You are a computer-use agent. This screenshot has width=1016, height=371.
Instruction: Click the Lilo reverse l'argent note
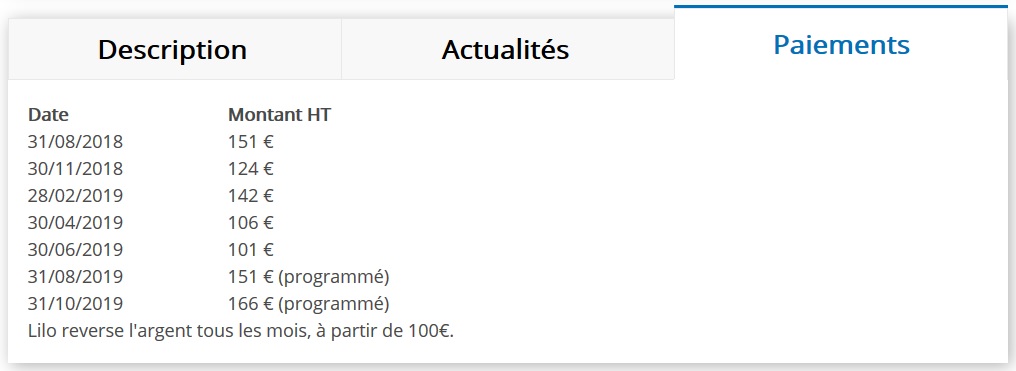click(x=241, y=331)
